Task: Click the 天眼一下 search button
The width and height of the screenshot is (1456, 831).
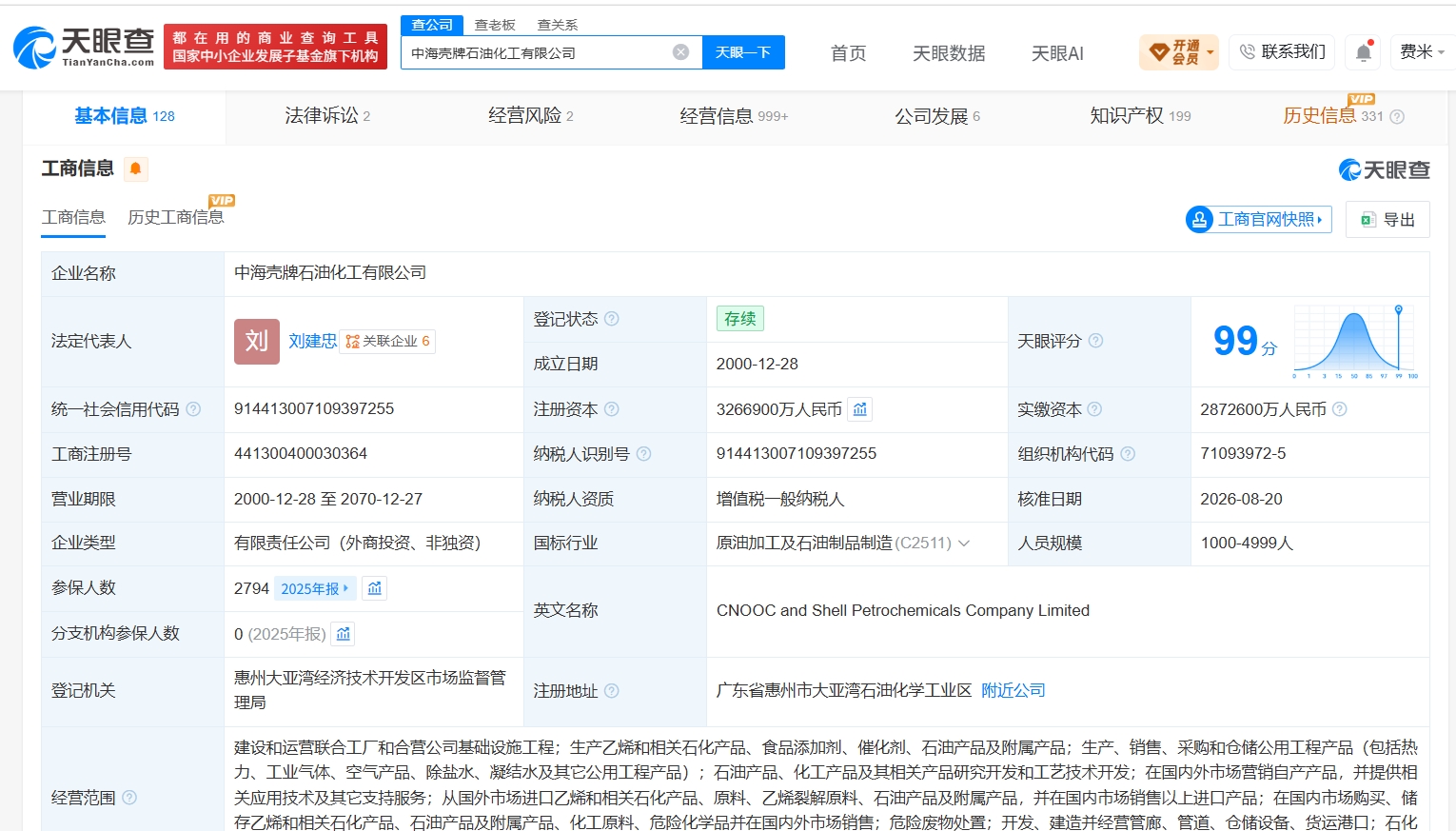Action: (743, 52)
